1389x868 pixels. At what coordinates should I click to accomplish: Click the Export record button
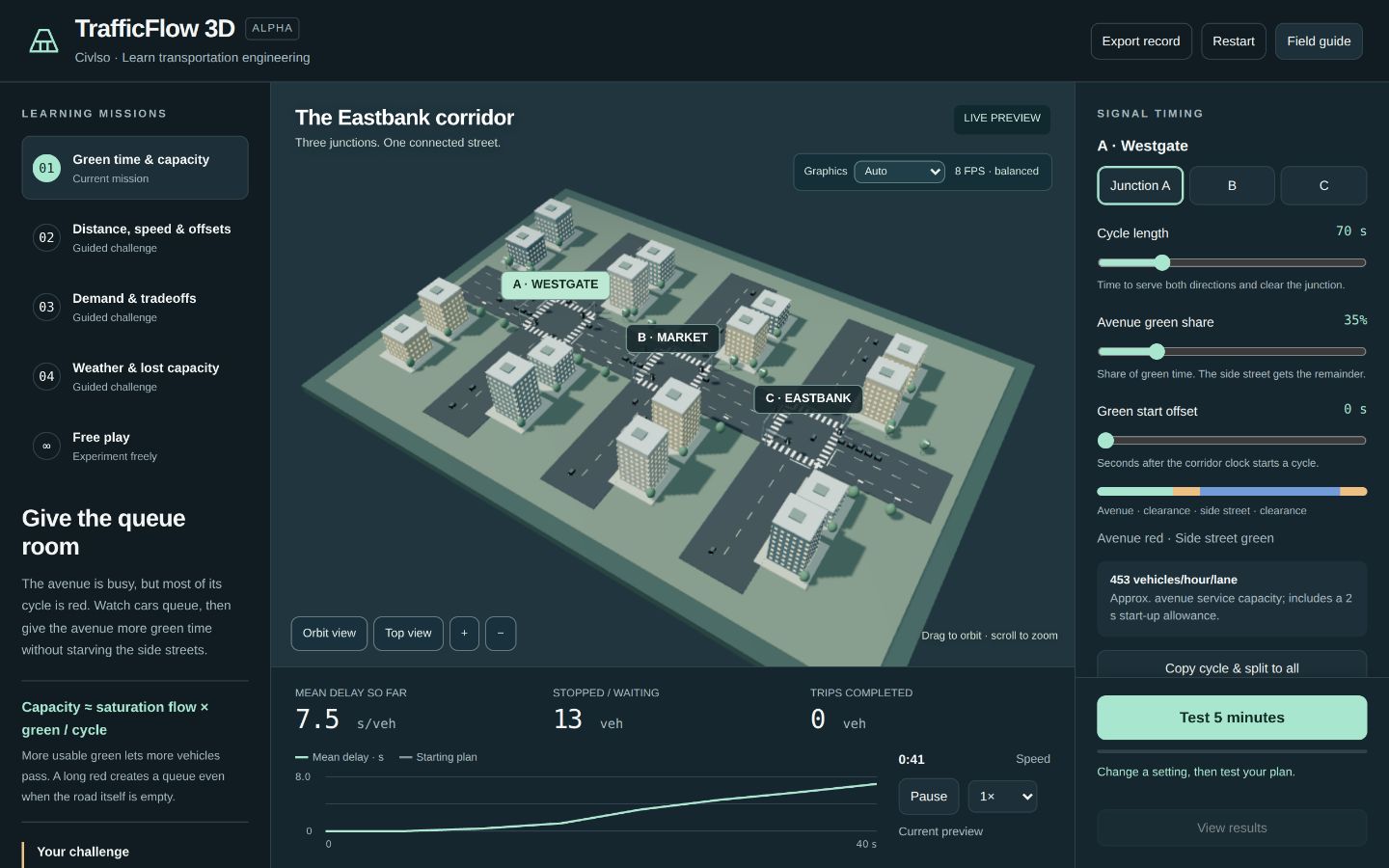coord(1141,41)
